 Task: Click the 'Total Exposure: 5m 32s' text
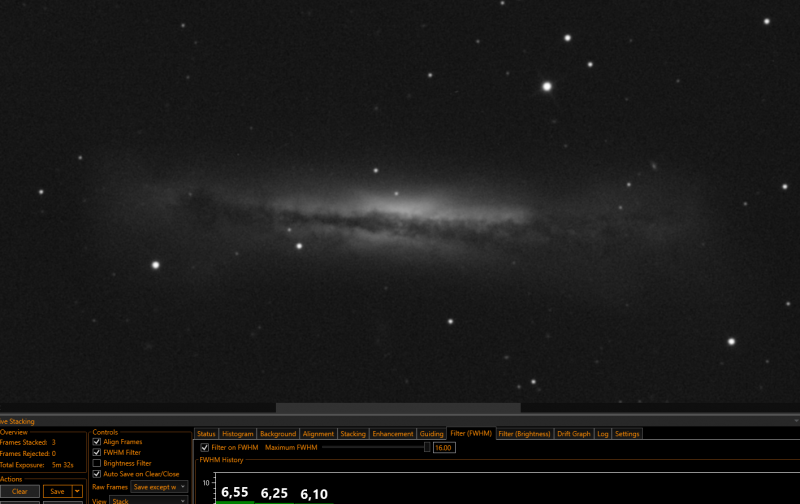click(x=37, y=465)
